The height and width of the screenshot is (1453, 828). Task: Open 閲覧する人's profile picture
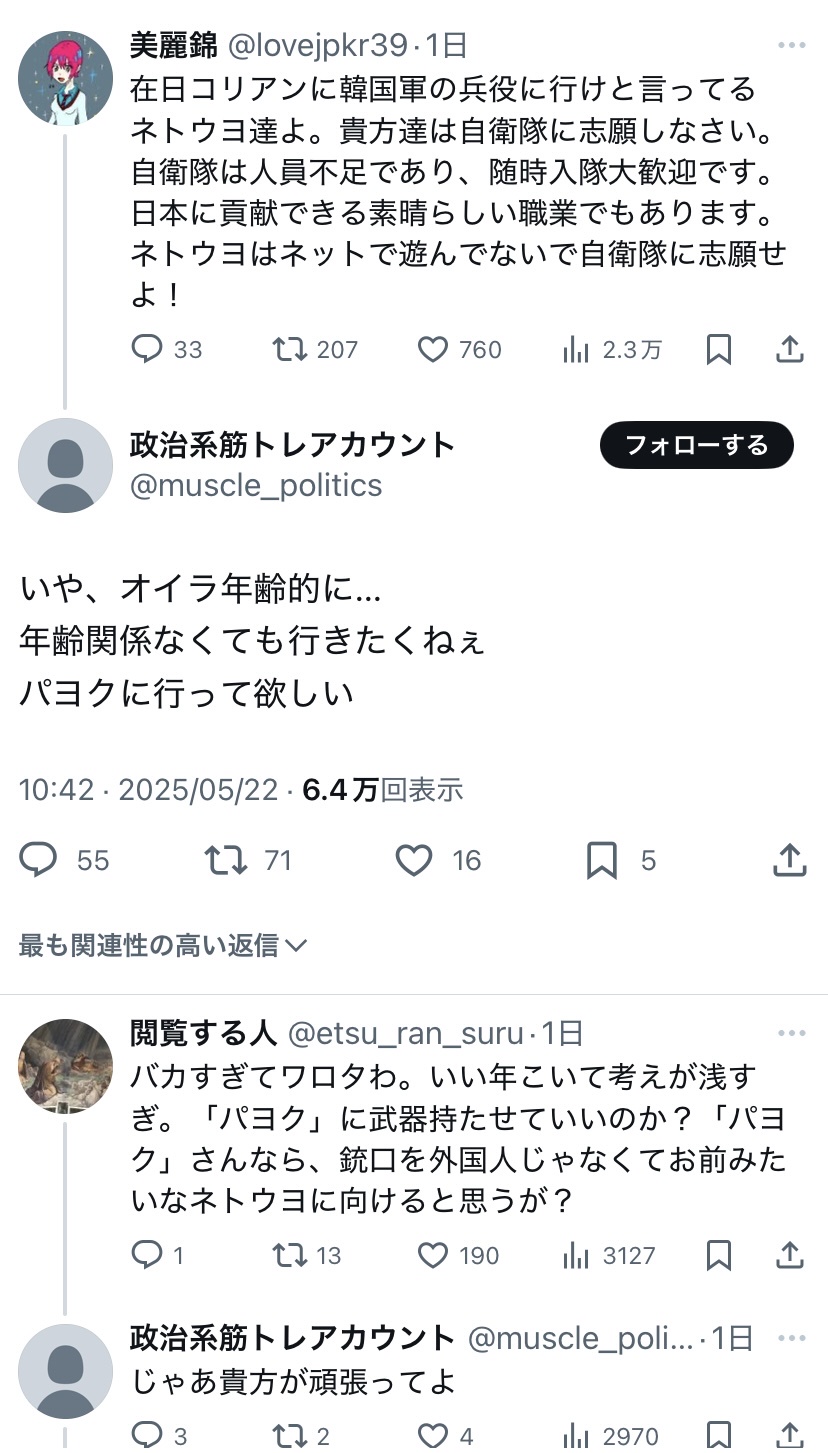[66, 1066]
